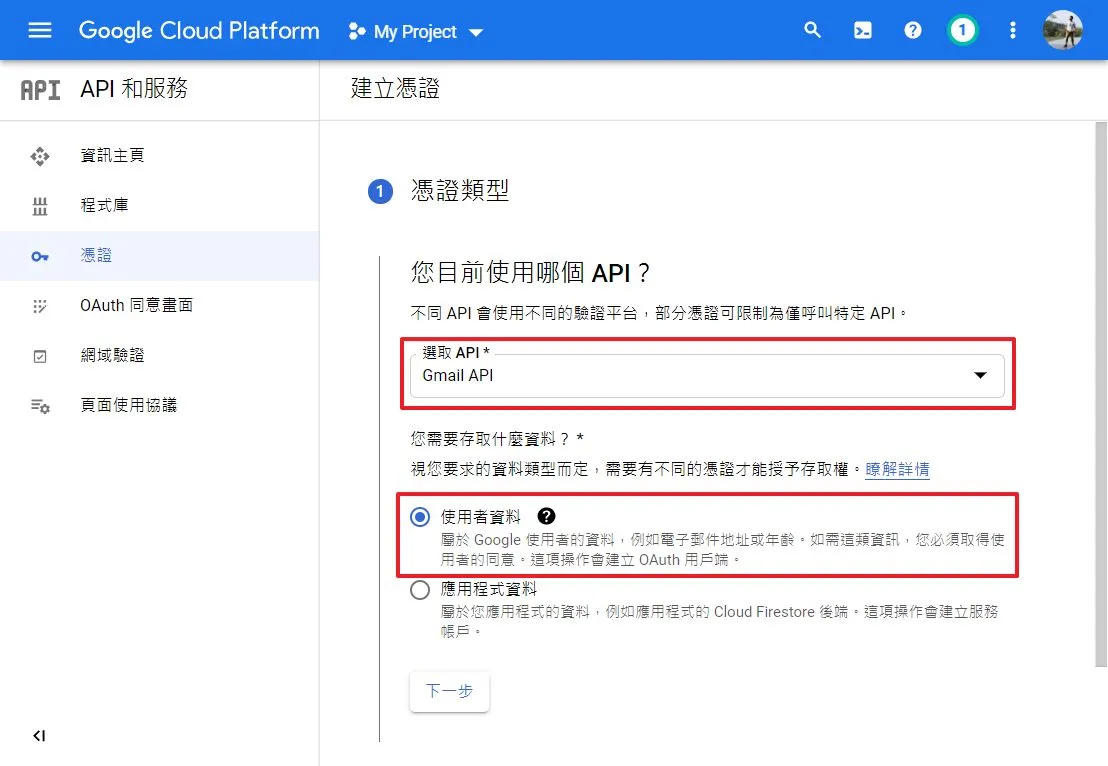Click the 建立憑證 page title
1108x766 pixels.
tap(395, 88)
